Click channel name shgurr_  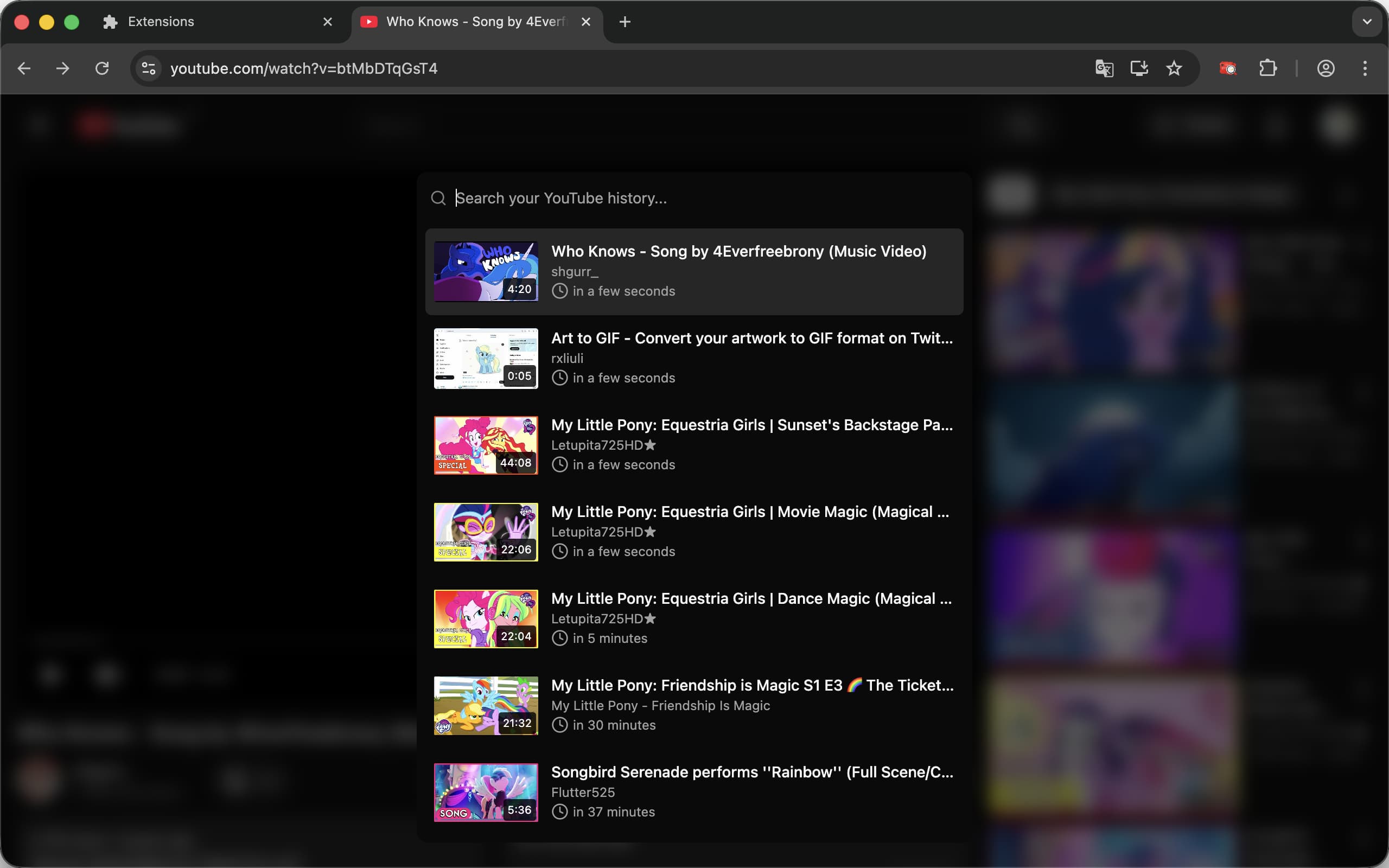pyautogui.click(x=575, y=272)
